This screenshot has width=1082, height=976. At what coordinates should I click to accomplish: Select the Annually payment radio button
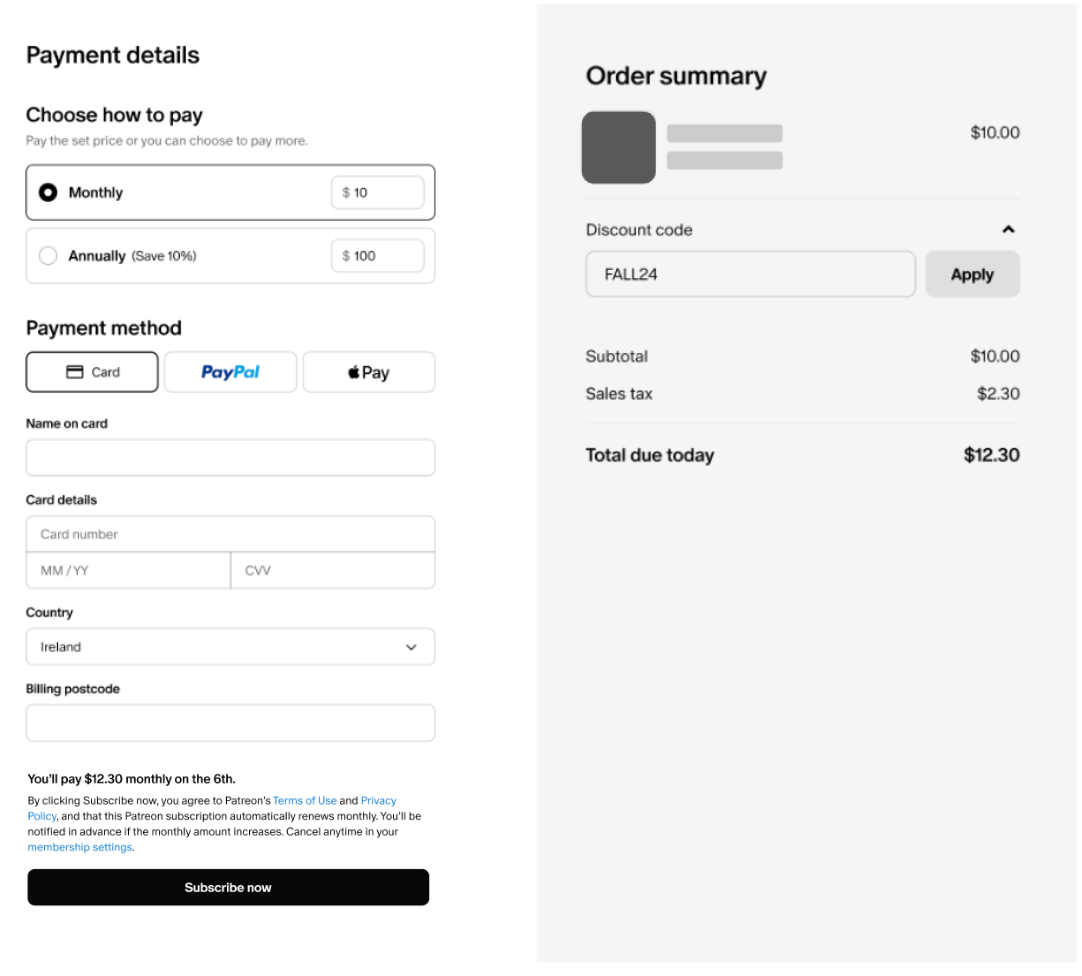click(48, 256)
